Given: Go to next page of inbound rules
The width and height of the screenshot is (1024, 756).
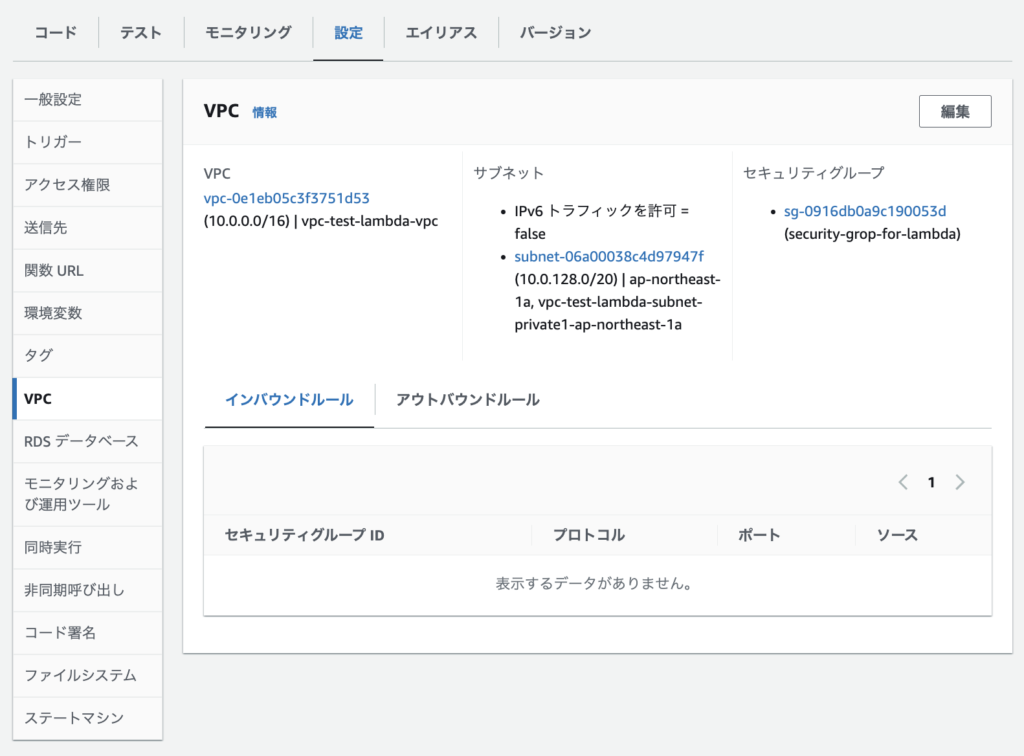Looking at the screenshot, I should pyautogui.click(x=960, y=482).
